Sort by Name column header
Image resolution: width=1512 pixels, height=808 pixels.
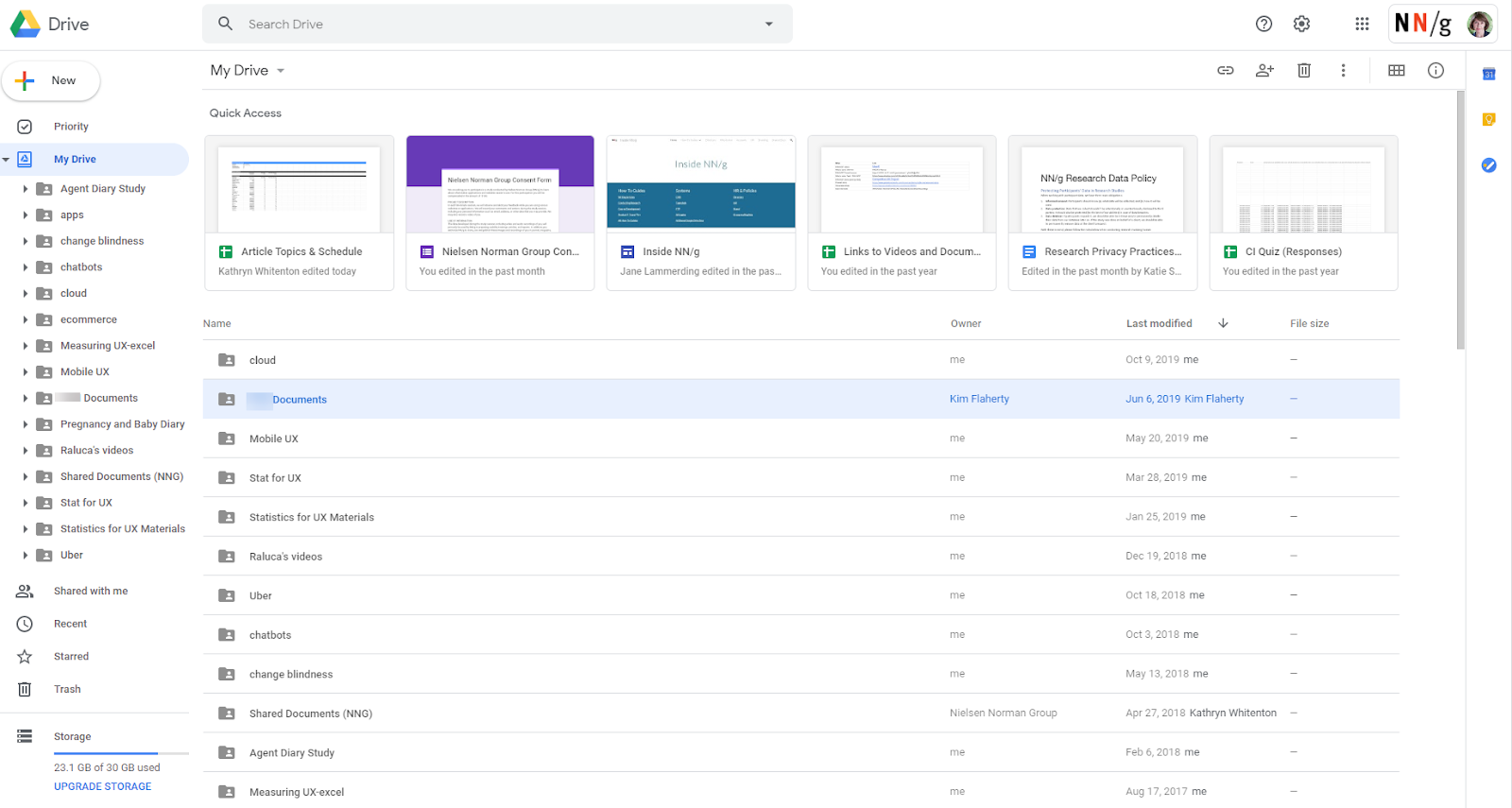coord(216,323)
